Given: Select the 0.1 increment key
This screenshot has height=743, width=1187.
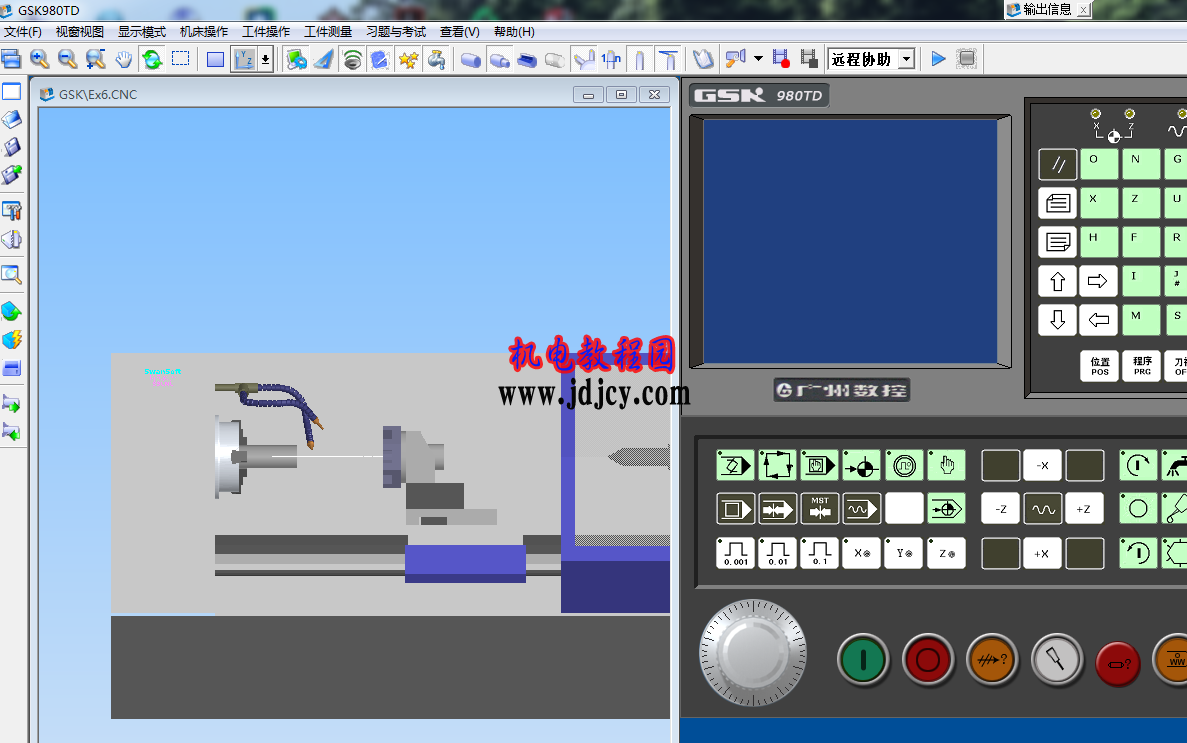Looking at the screenshot, I should point(820,553).
